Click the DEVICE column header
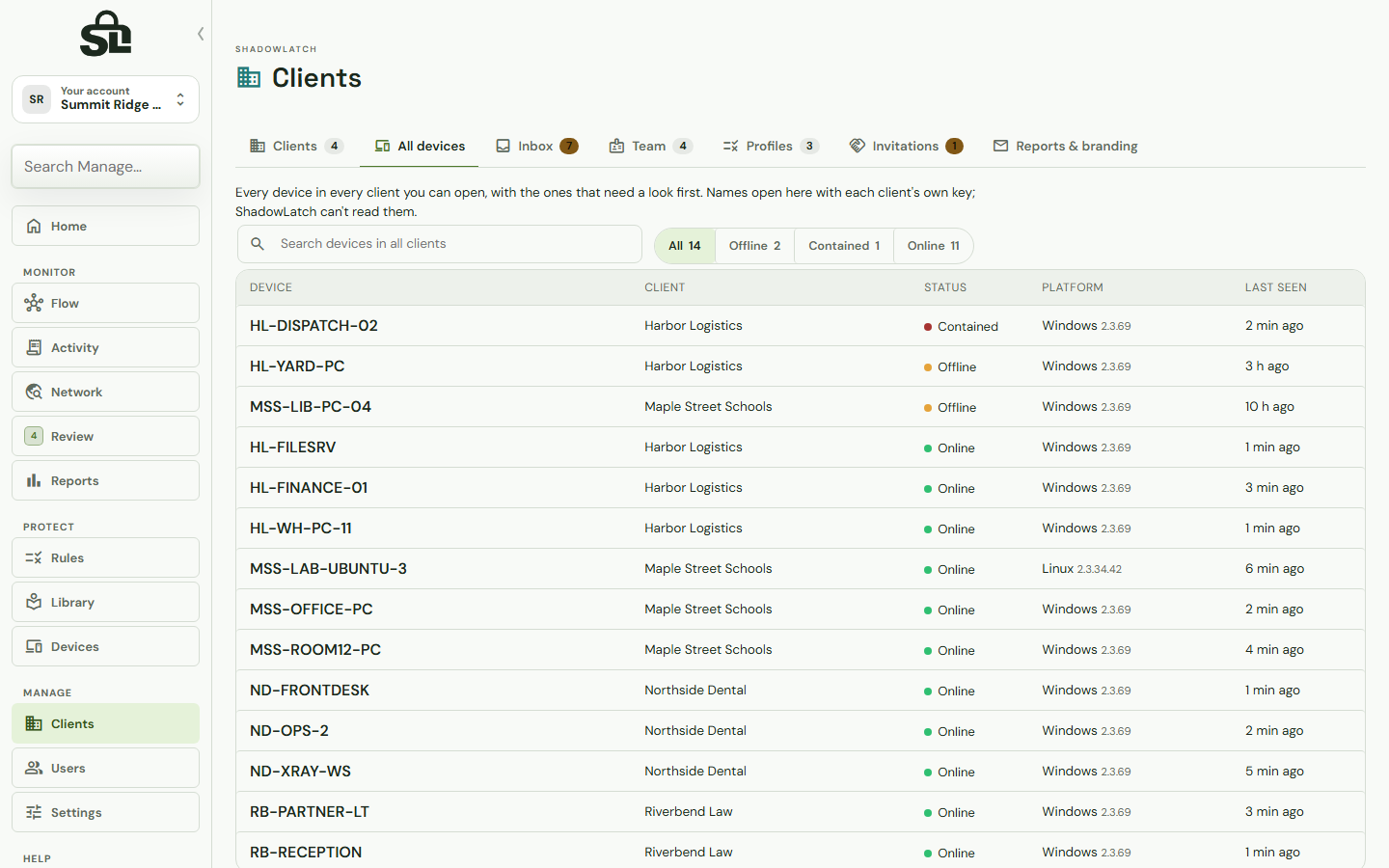 tap(271, 287)
